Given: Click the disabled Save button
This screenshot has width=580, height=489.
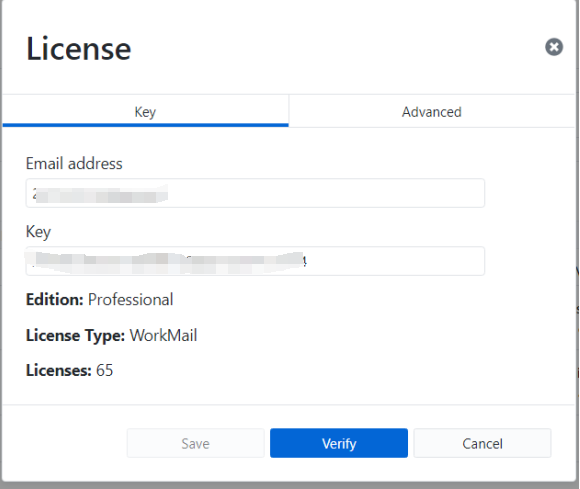Looking at the screenshot, I should coord(195,443).
